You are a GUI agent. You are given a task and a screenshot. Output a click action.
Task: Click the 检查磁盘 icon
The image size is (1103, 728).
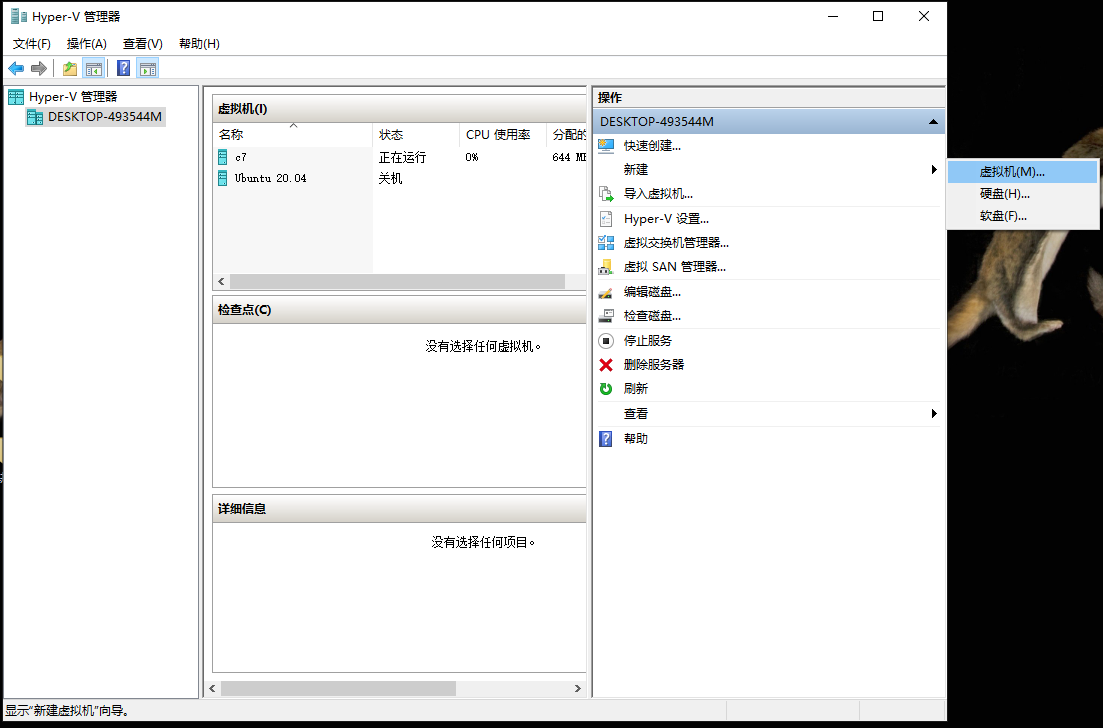point(606,316)
